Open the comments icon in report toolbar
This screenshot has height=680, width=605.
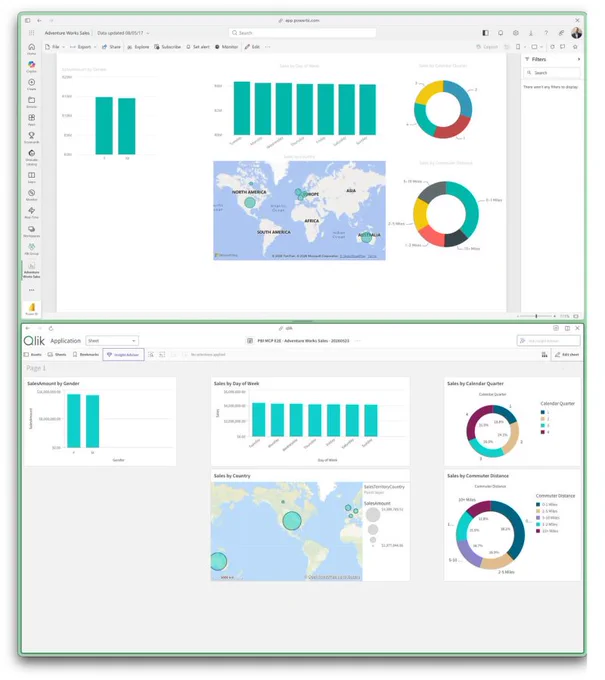(563, 47)
